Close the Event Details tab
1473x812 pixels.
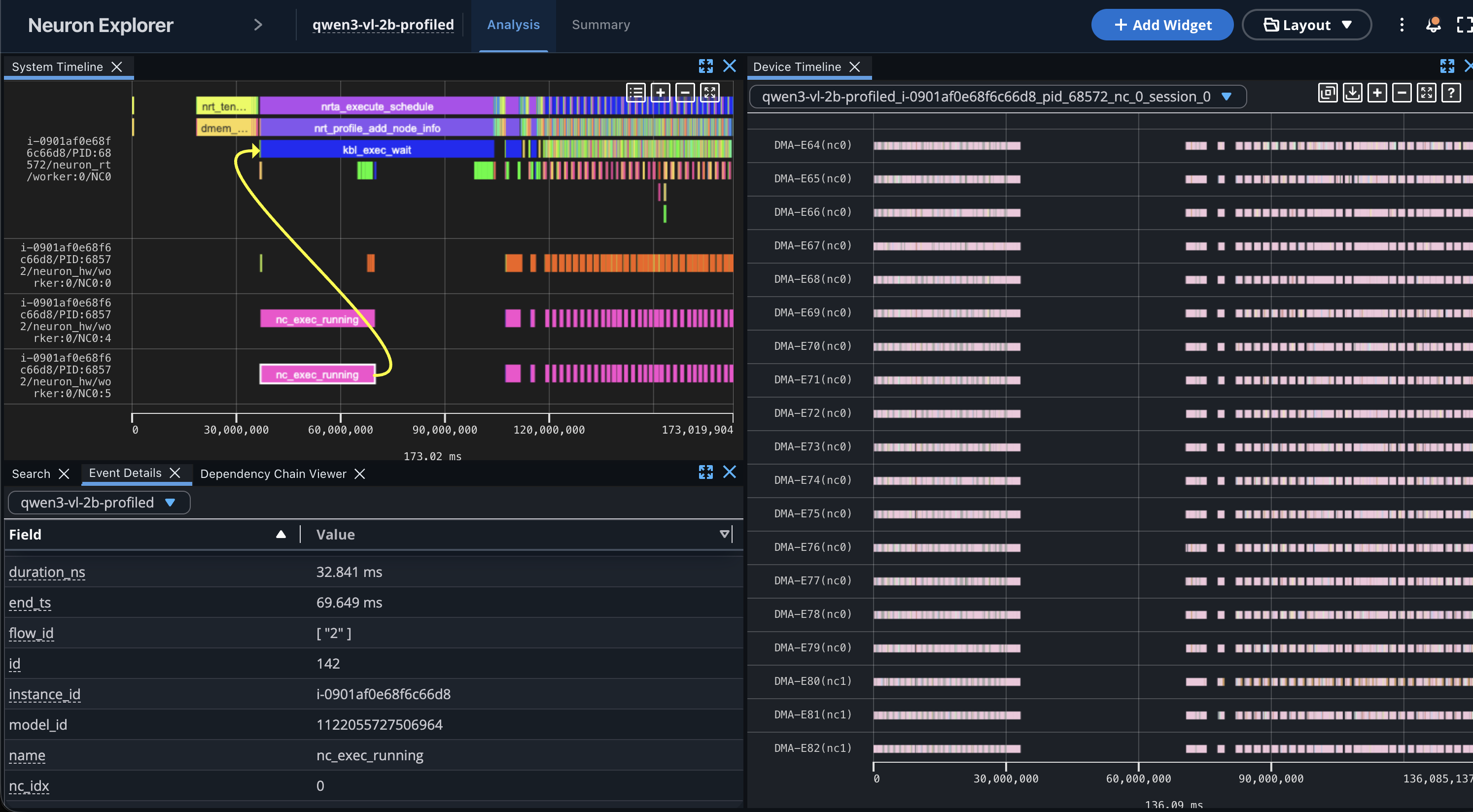click(175, 473)
